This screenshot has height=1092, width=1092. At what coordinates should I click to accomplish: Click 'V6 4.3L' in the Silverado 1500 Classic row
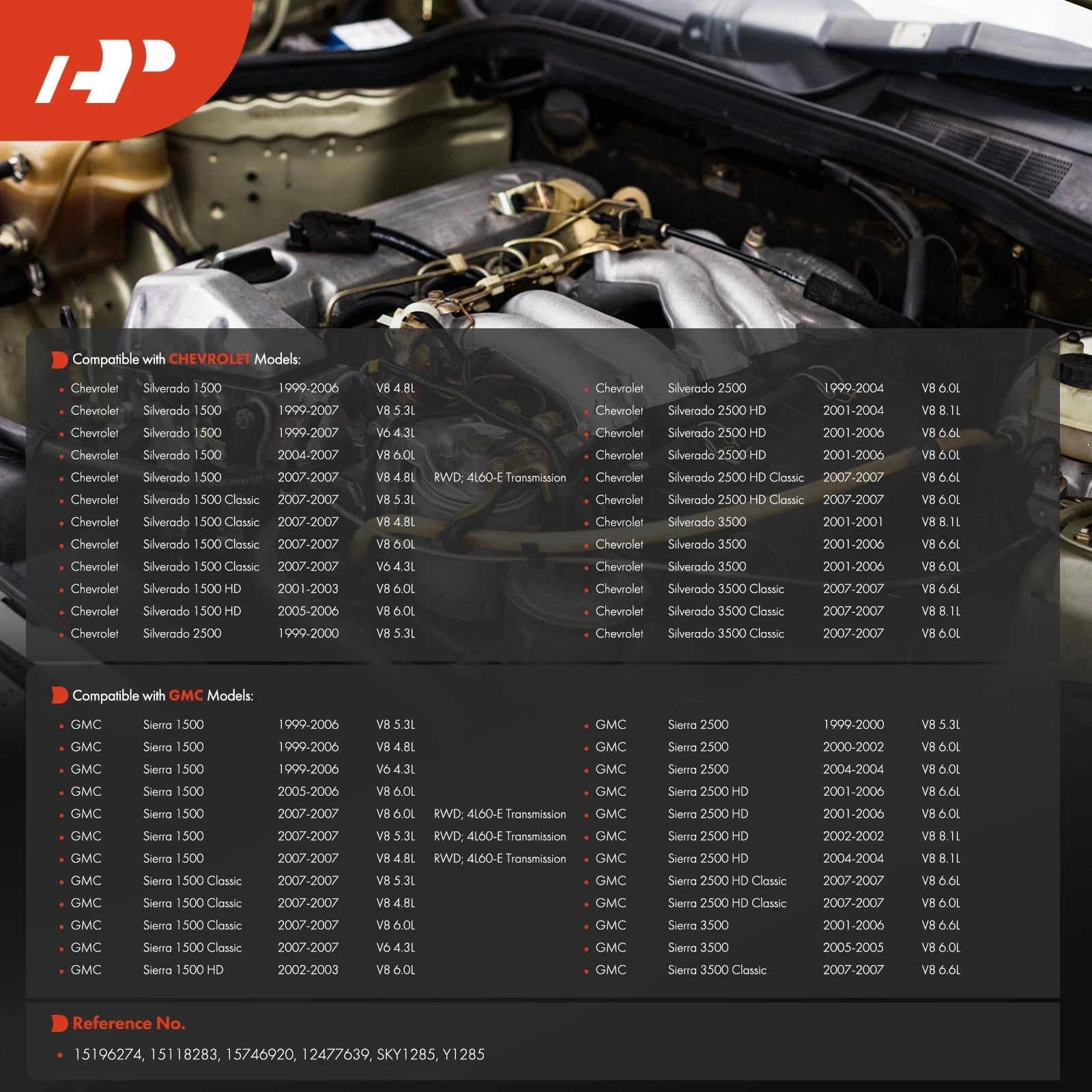click(395, 566)
